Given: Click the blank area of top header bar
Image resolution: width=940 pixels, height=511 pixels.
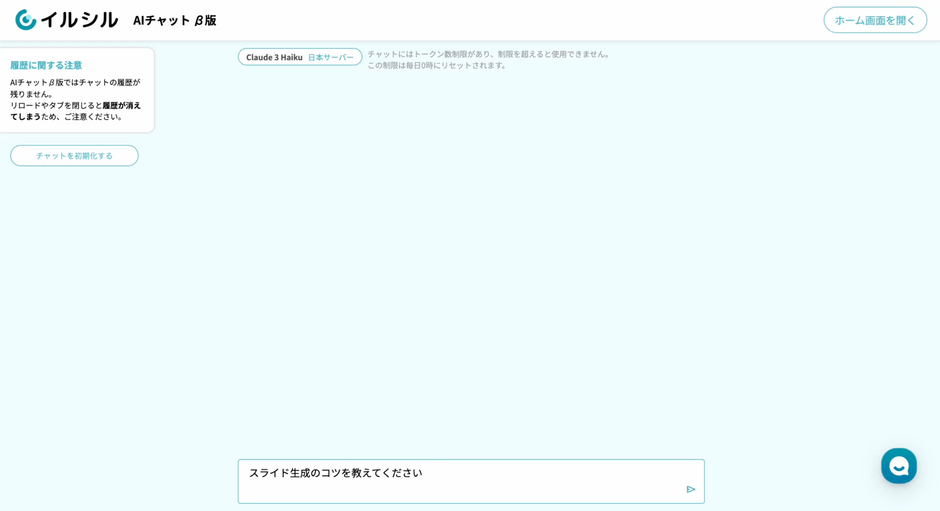Looking at the screenshot, I should [520, 20].
